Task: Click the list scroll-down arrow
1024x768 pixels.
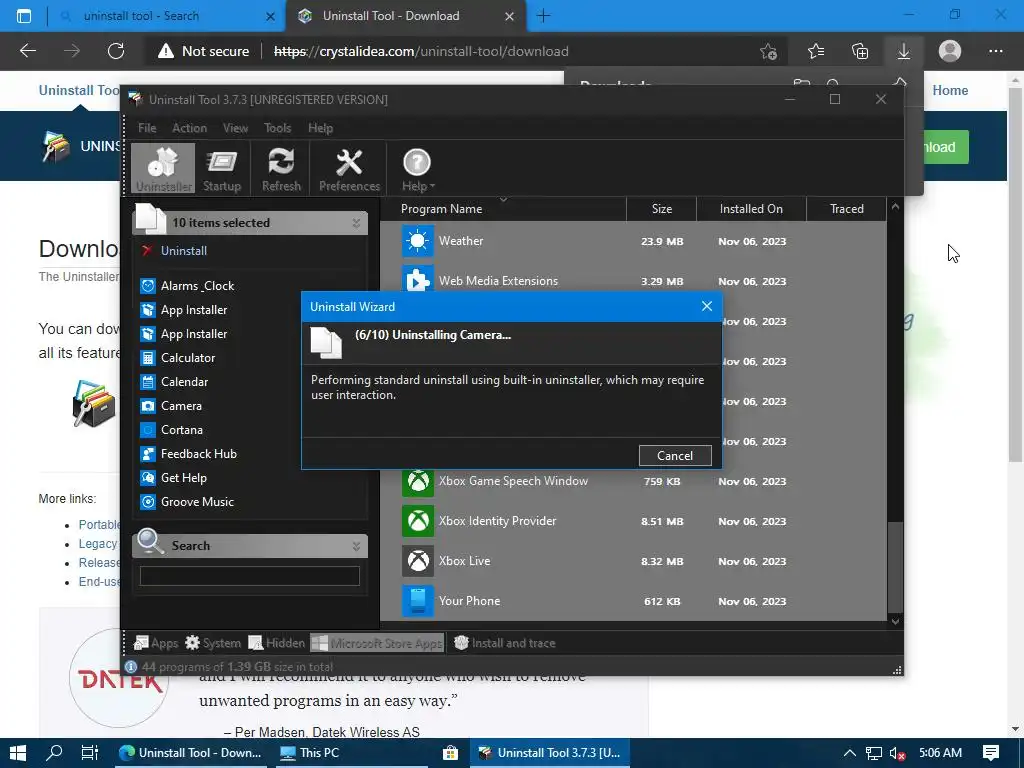Action: 895,622
